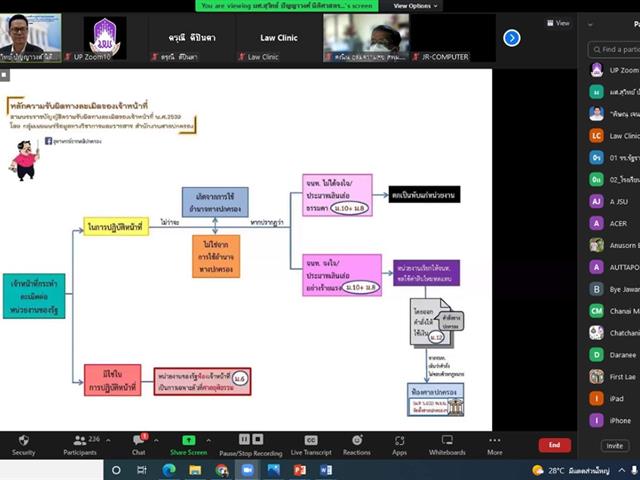
Task: Select the Law Clinic video tile
Action: click(279, 38)
